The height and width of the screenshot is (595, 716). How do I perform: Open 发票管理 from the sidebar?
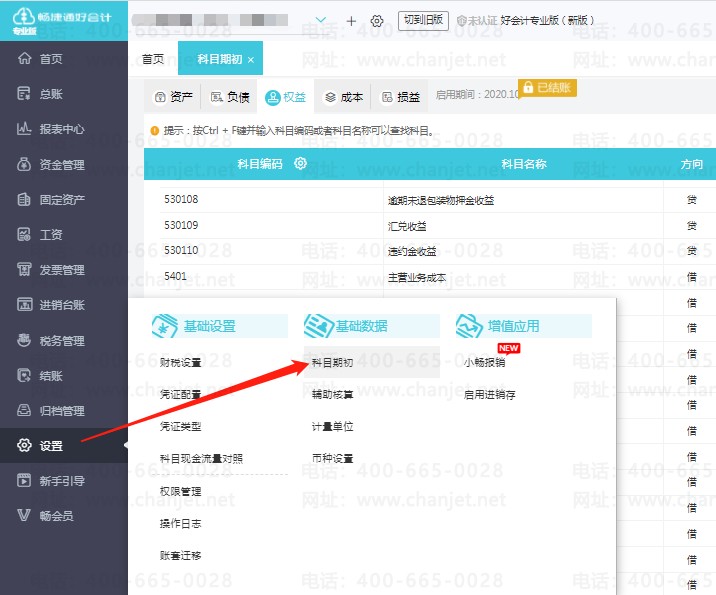click(x=61, y=270)
